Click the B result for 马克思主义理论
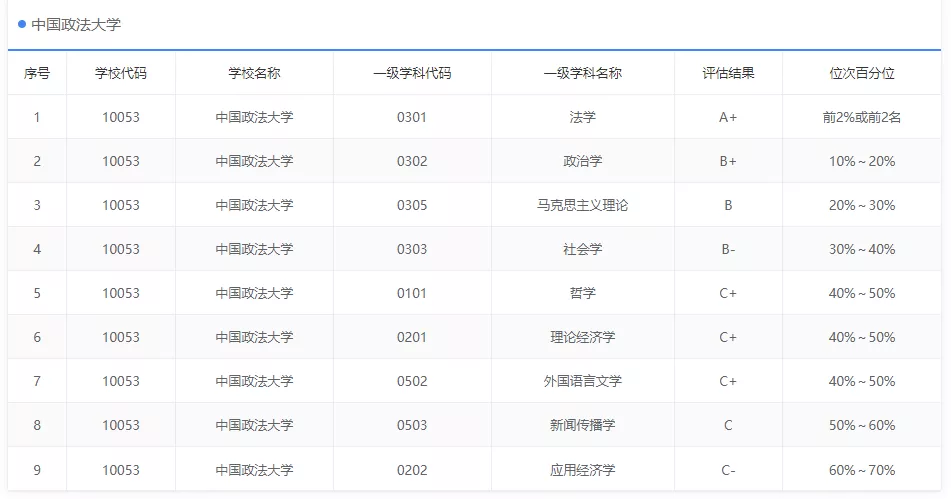Screen dimensions: 951x499 click(x=728, y=205)
